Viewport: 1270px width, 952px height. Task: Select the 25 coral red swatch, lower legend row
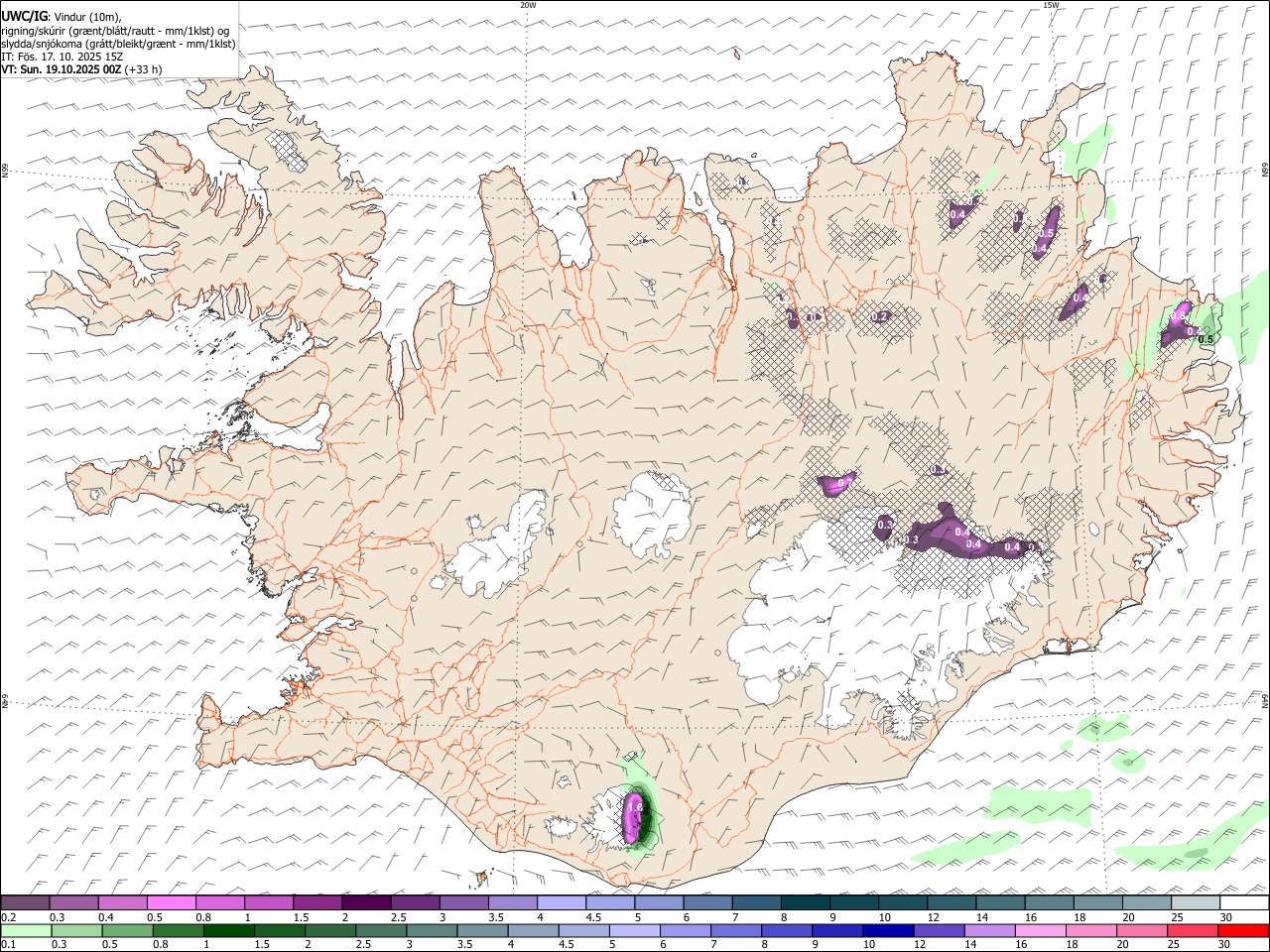1193,930
